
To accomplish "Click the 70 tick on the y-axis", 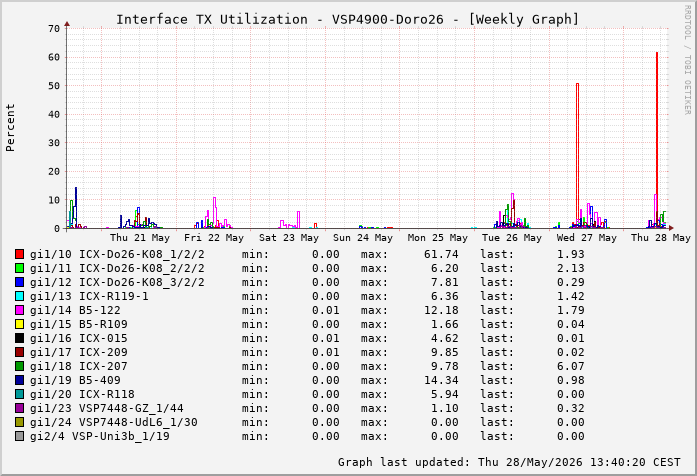I will click(54, 29).
